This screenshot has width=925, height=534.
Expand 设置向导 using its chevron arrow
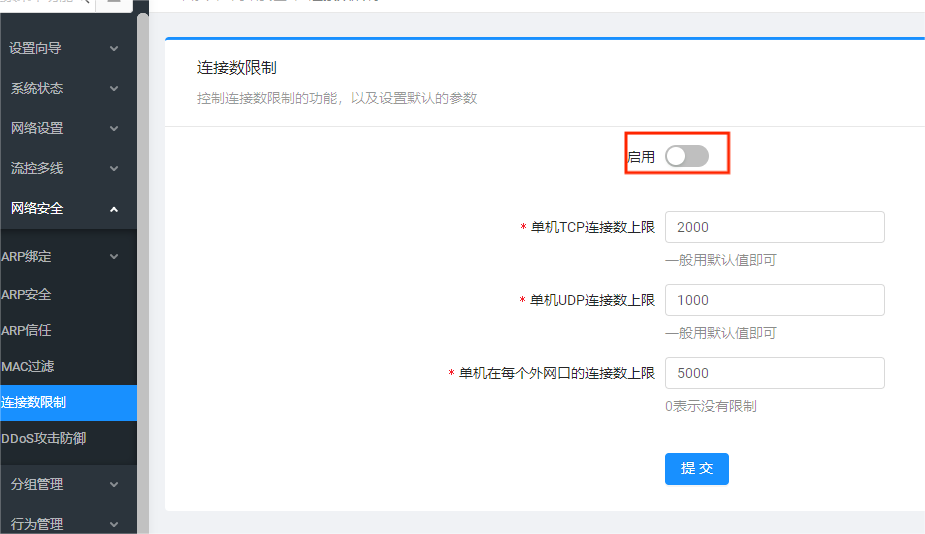(x=114, y=48)
